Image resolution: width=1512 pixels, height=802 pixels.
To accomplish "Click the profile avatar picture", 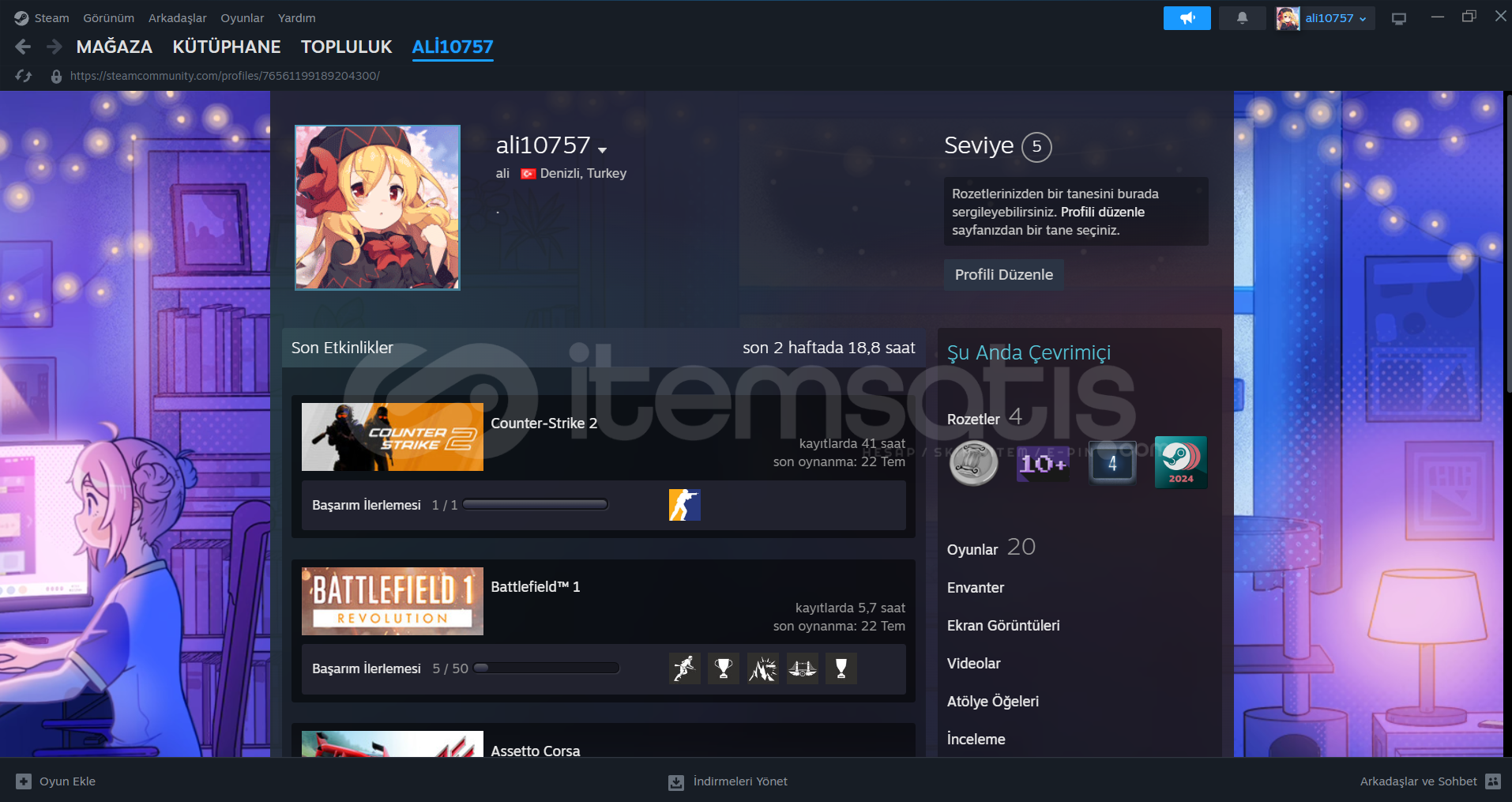I will (x=378, y=208).
